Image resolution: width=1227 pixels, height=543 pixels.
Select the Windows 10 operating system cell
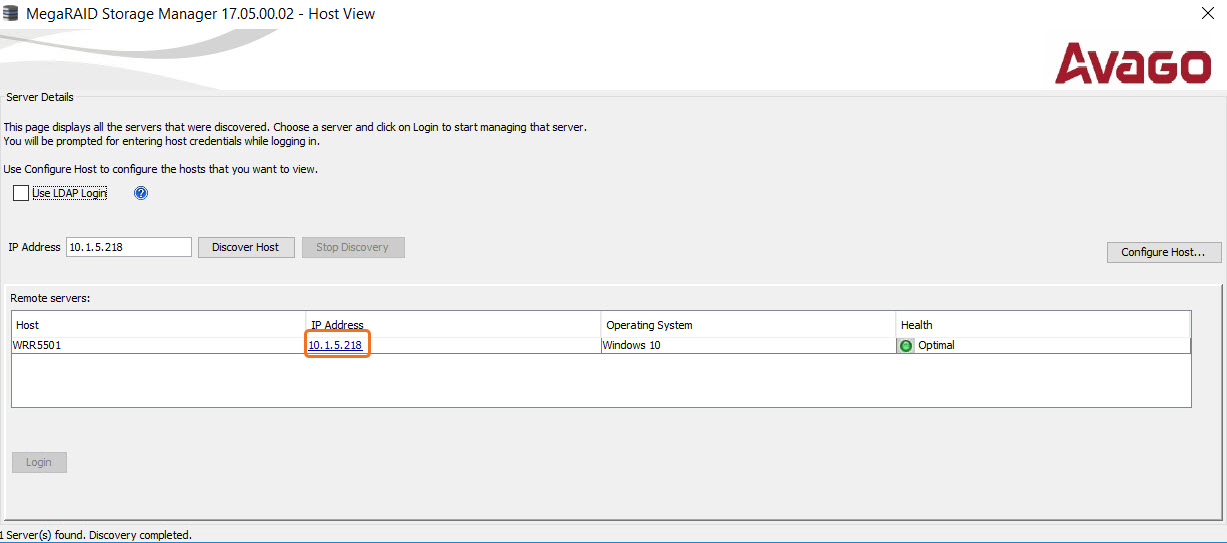tap(748, 345)
